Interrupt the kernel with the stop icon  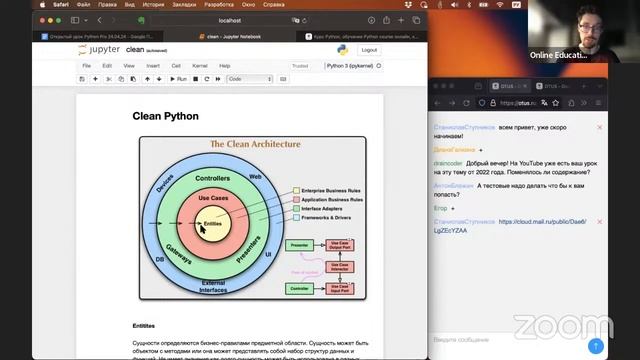click(196, 79)
